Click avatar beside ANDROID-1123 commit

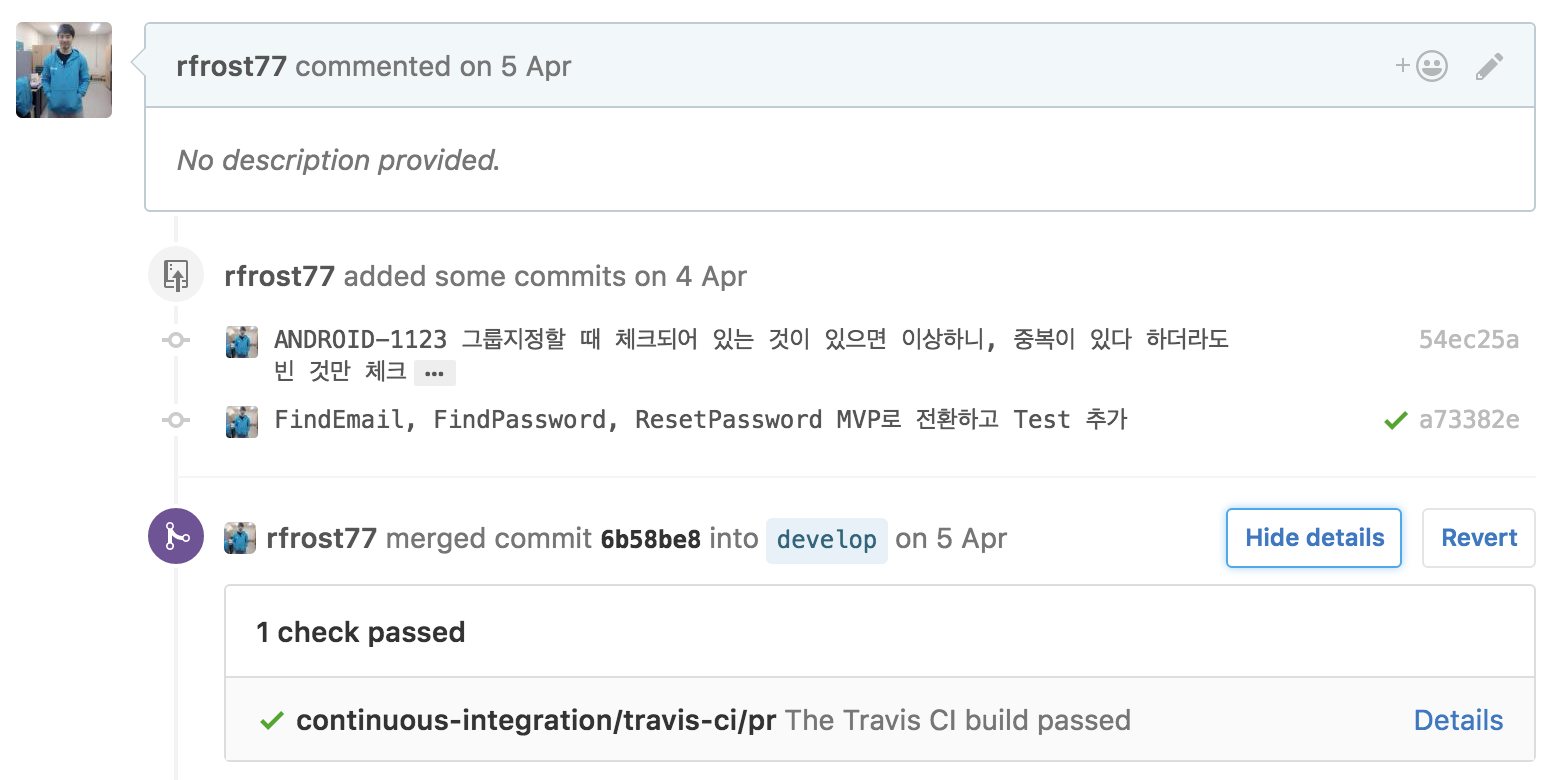242,341
